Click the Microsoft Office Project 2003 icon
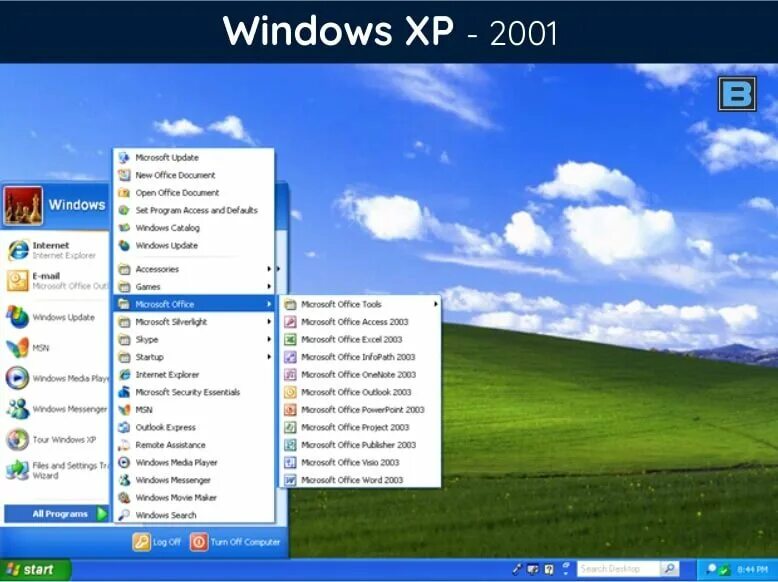 pyautogui.click(x=290, y=427)
